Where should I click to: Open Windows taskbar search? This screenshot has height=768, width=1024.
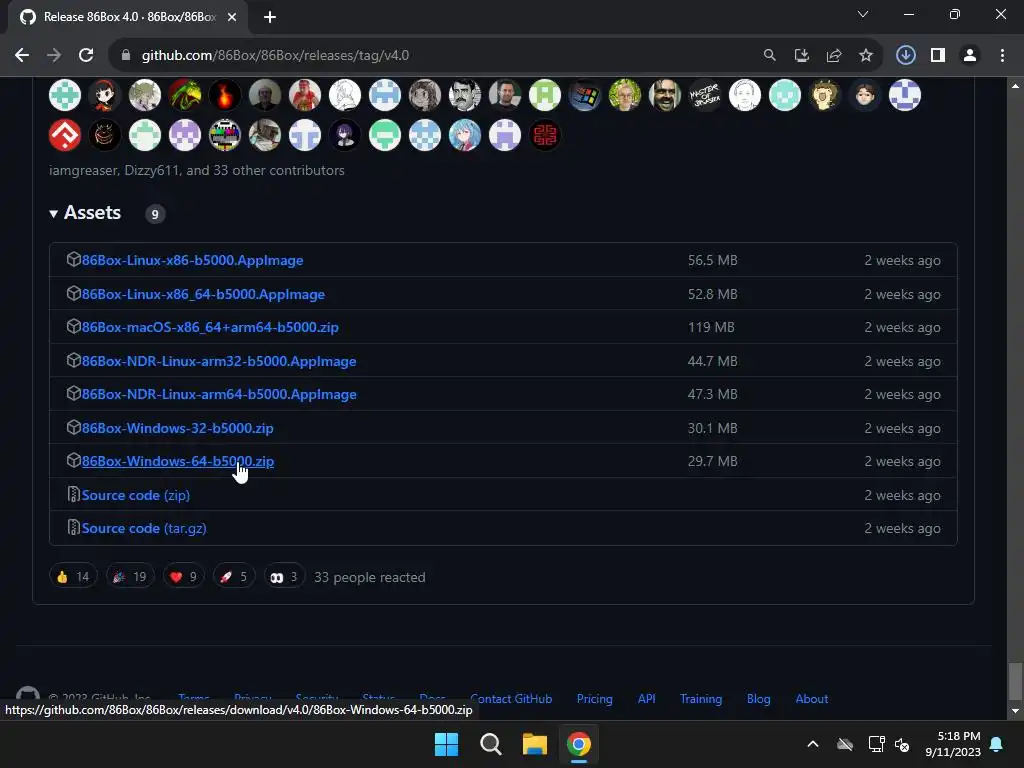(x=490, y=744)
